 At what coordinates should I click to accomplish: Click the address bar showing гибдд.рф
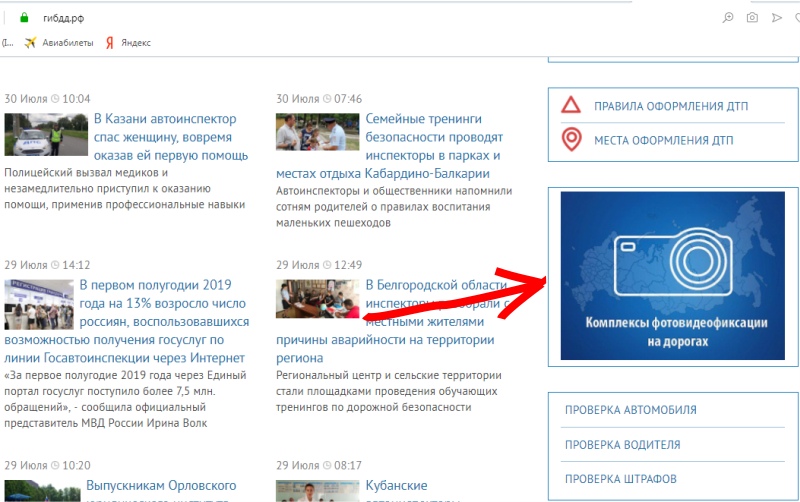[x=300, y=17]
